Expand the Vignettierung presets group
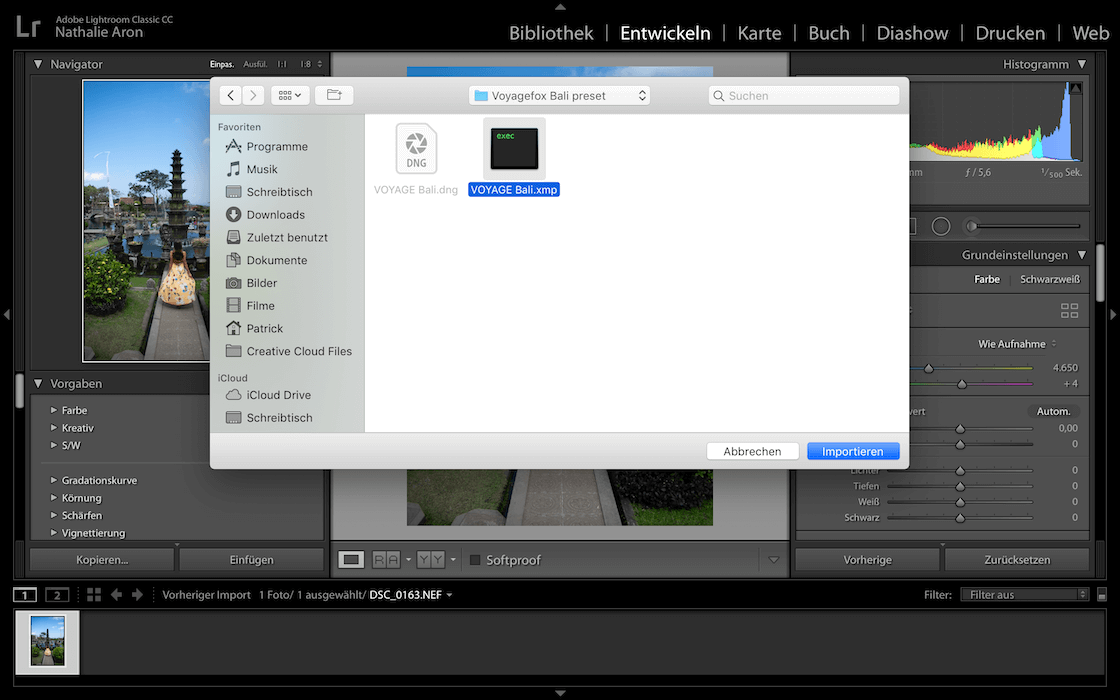This screenshot has height=700, width=1120. click(54, 533)
